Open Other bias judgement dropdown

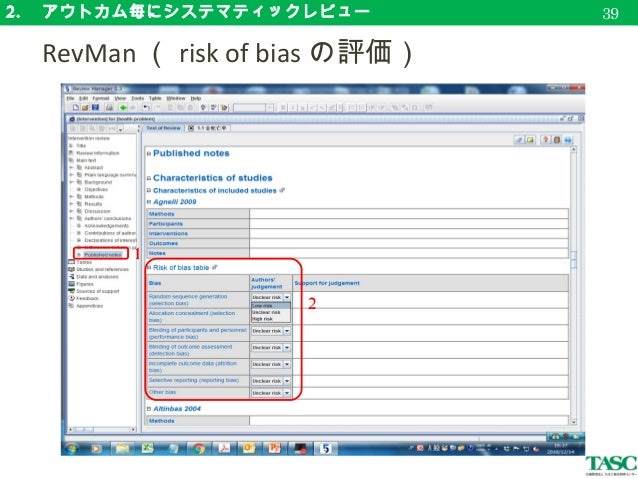[287, 393]
